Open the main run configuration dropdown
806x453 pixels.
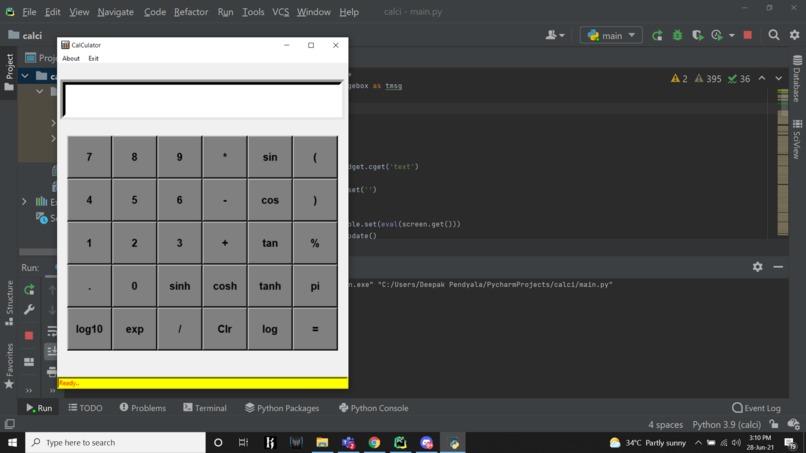pyautogui.click(x=611, y=35)
